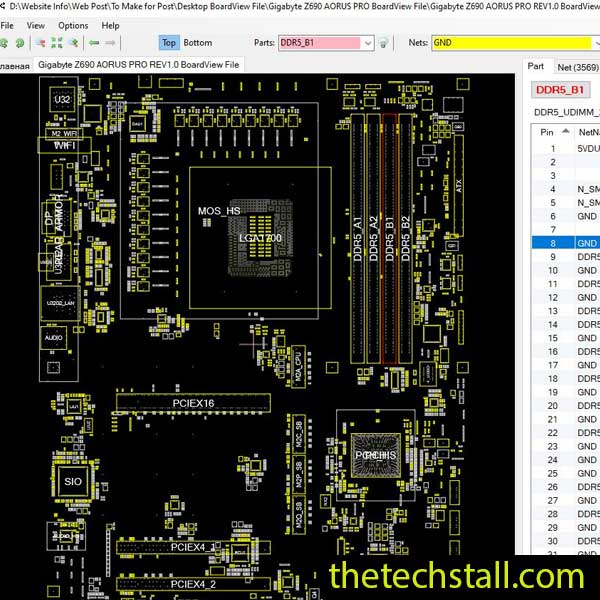Select highlighted pin 8 GND row
The height and width of the screenshot is (600, 600).
pos(566,243)
